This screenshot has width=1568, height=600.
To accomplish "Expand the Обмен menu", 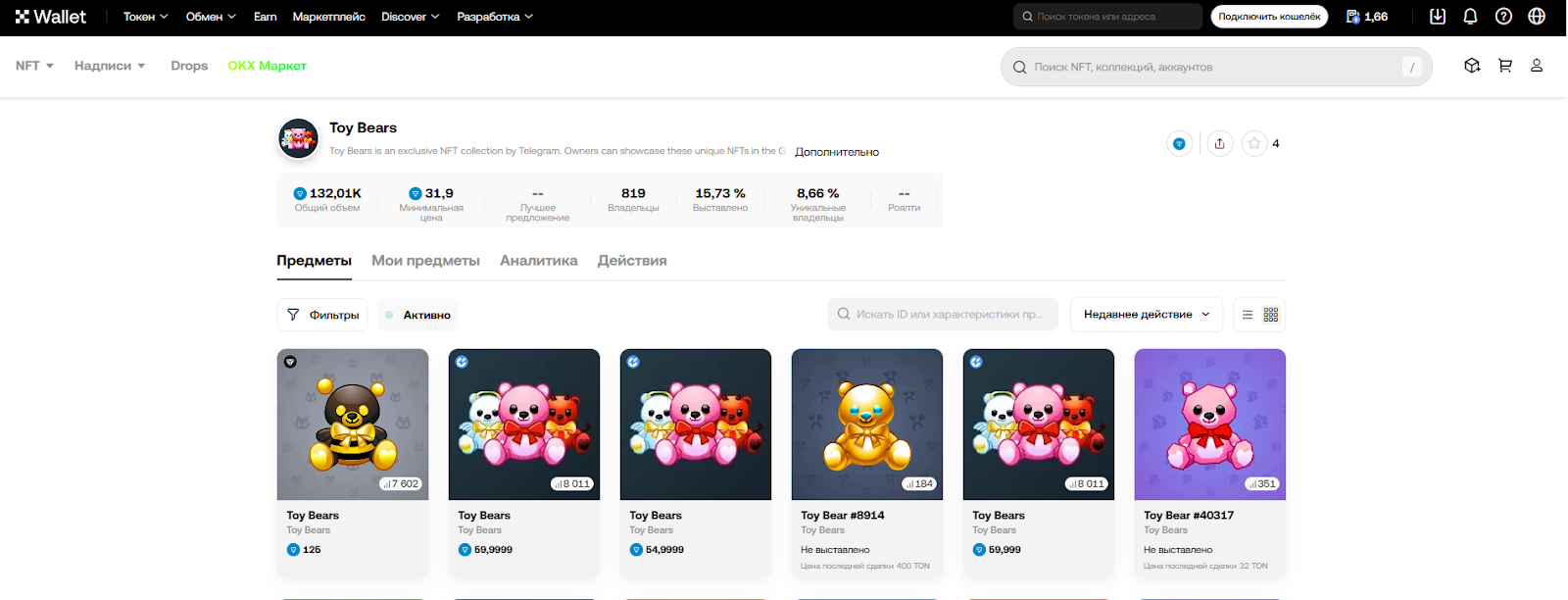I will point(211,17).
